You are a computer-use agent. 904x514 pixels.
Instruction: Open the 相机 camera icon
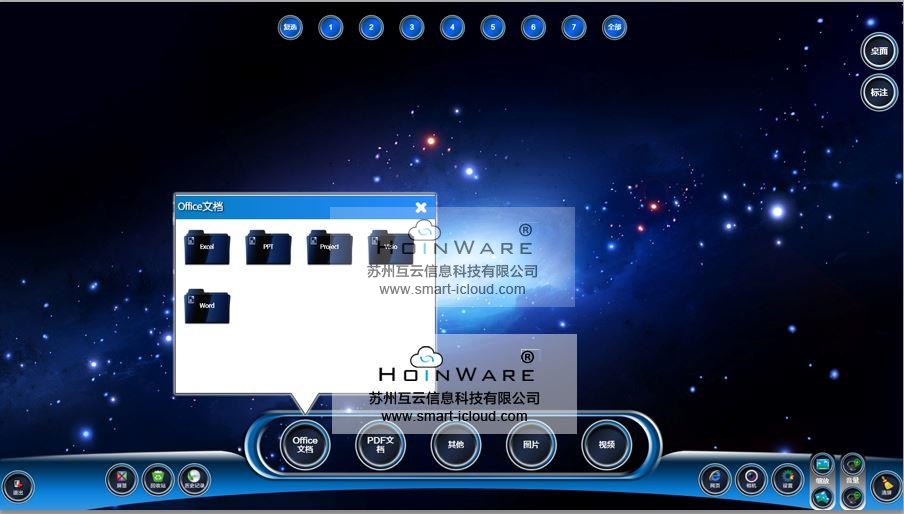[x=751, y=479]
